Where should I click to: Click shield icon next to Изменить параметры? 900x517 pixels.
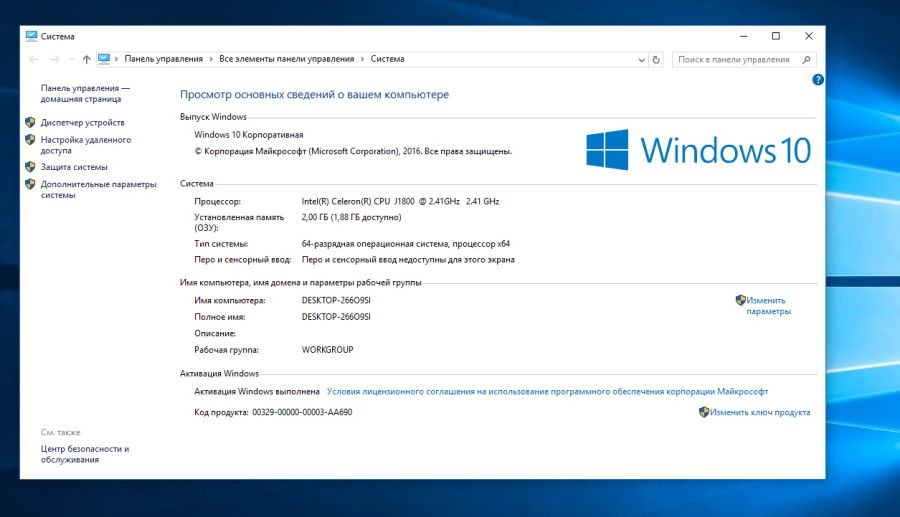(x=741, y=300)
